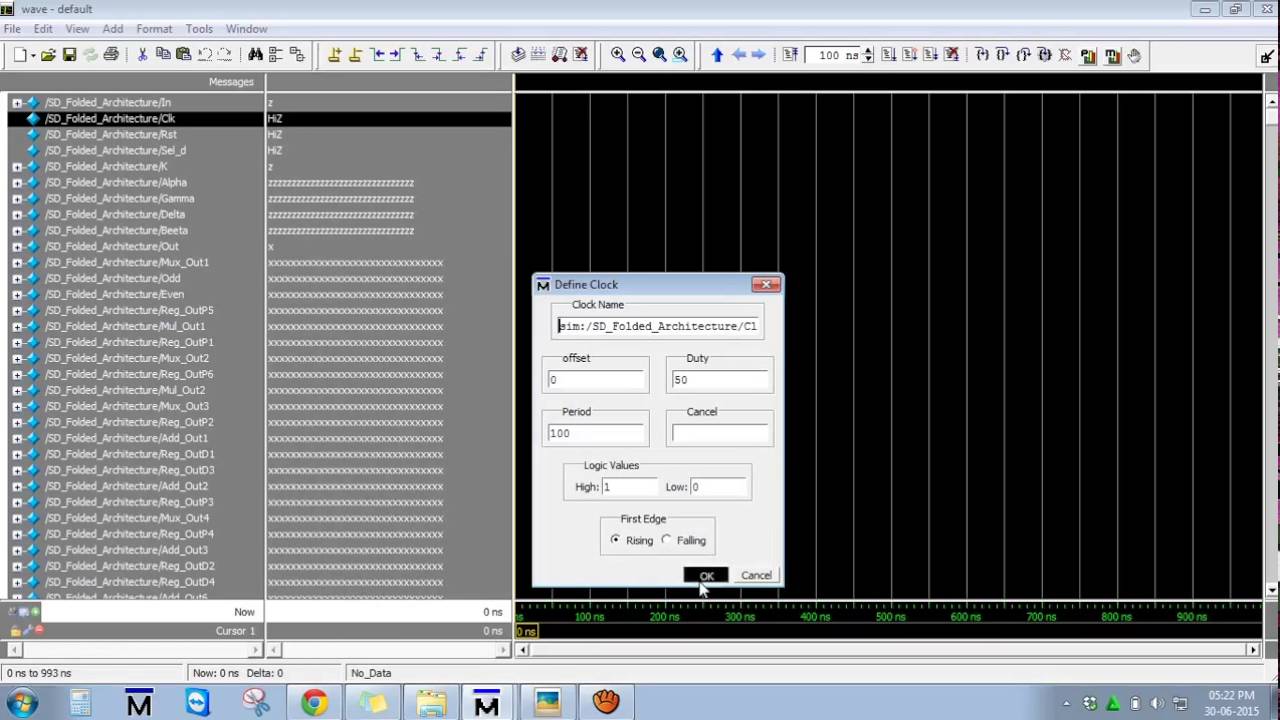Expand the Alpha signal bus
The image size is (1280, 720).
click(17, 182)
